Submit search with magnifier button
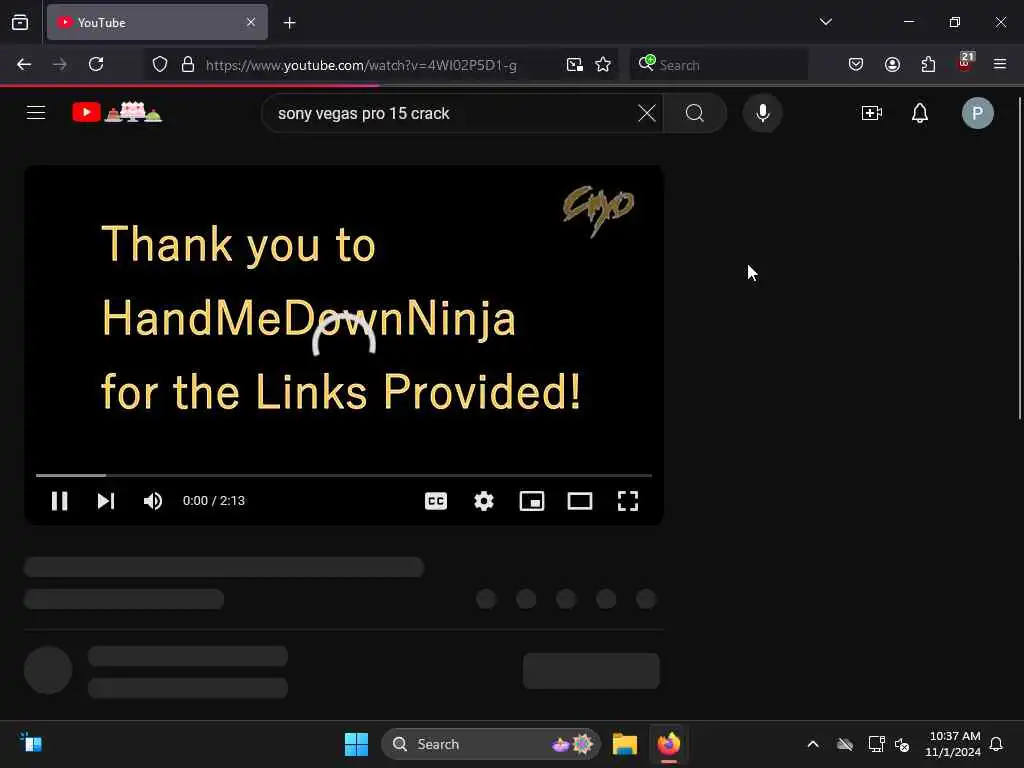The width and height of the screenshot is (1024, 768). [695, 113]
